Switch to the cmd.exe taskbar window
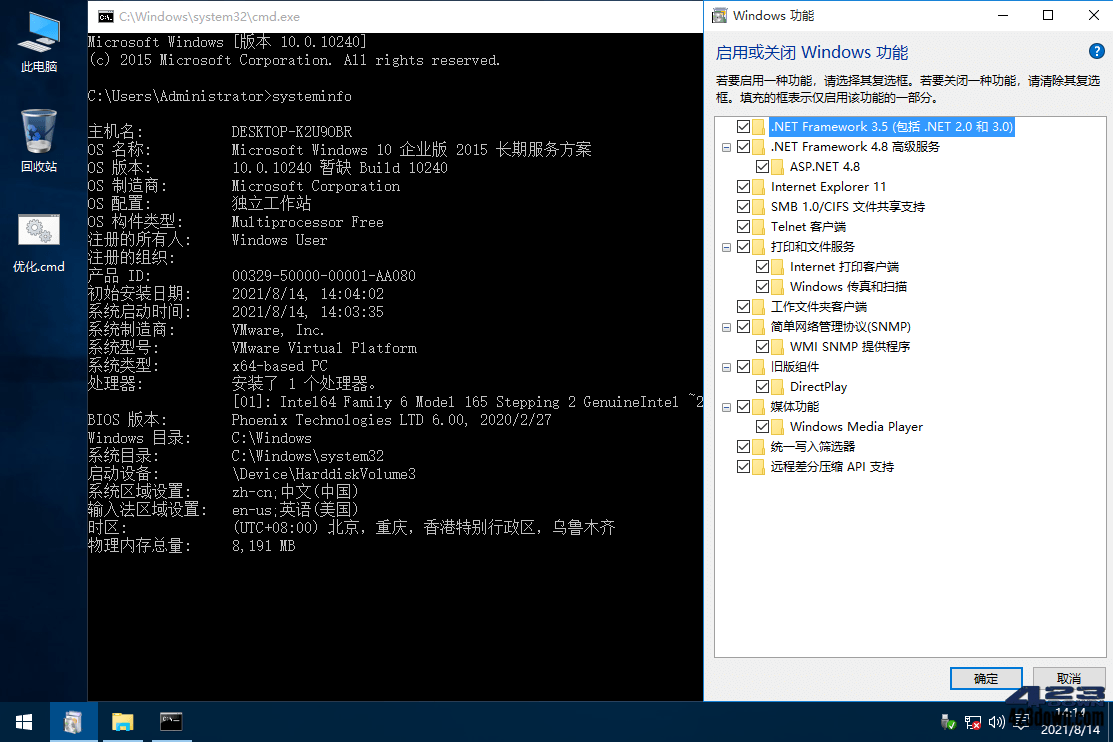1113x742 pixels. pyautogui.click(x=170, y=721)
